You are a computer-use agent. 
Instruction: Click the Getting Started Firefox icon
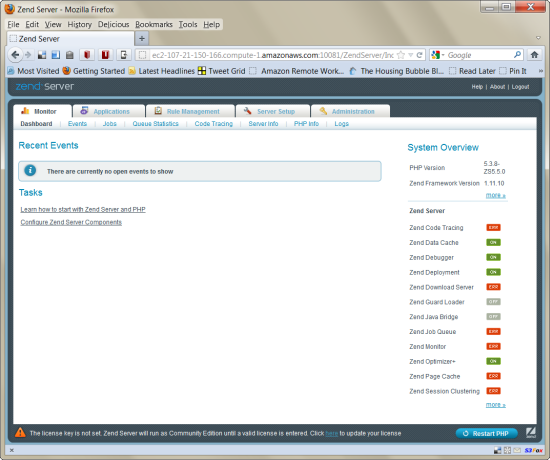pyautogui.click(x=66, y=71)
